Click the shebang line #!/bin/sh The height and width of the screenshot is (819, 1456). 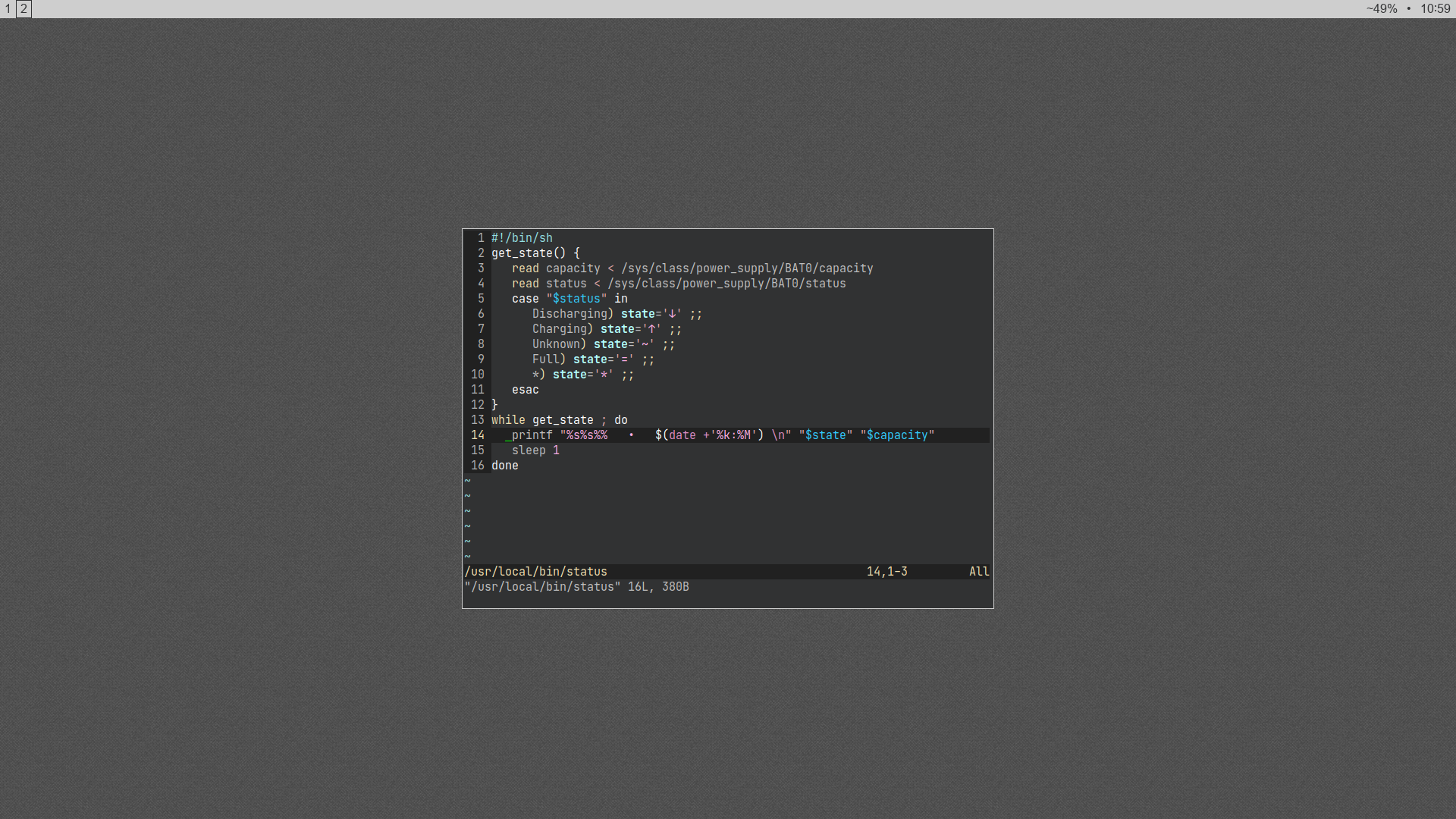click(522, 238)
